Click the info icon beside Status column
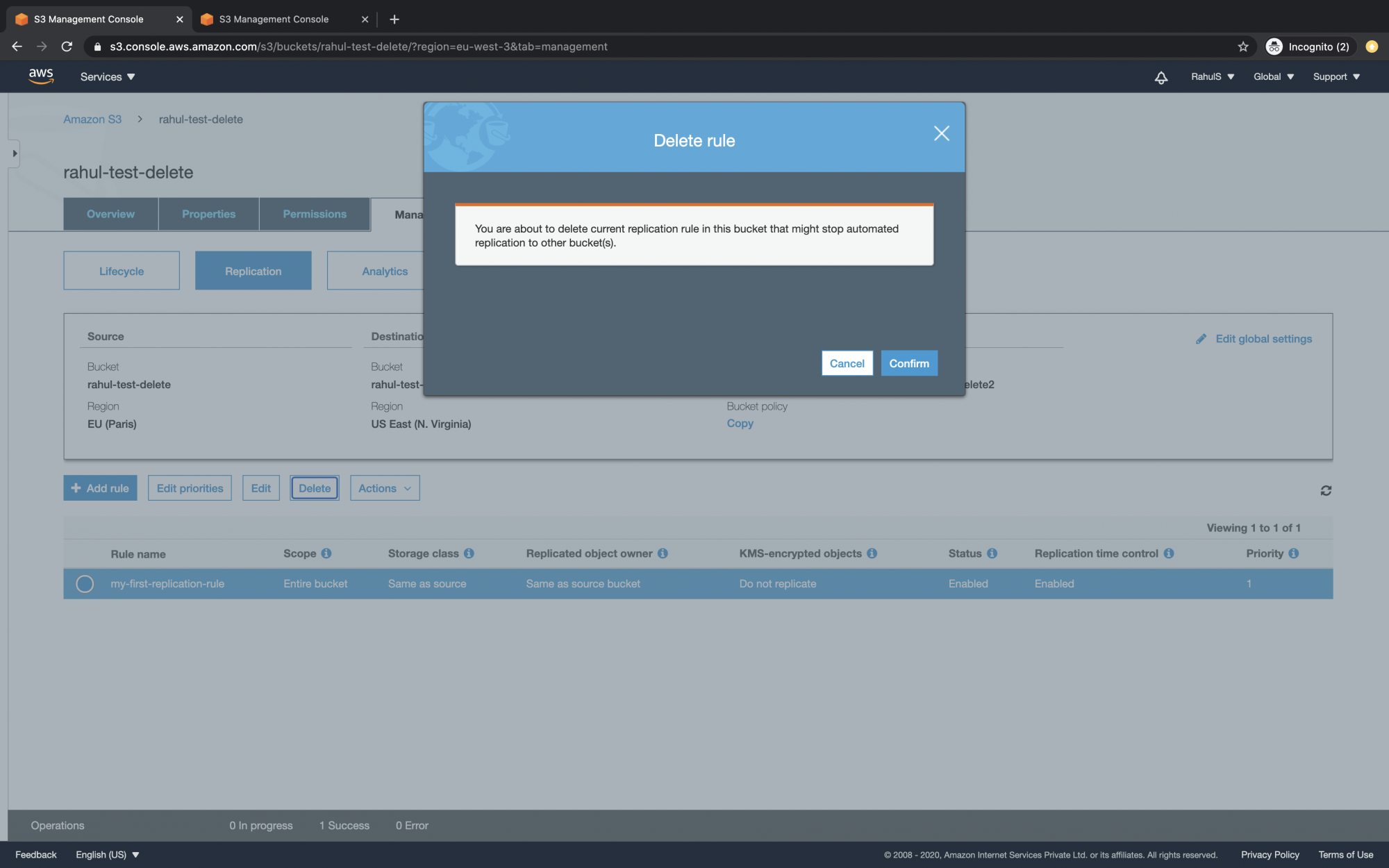 (993, 553)
